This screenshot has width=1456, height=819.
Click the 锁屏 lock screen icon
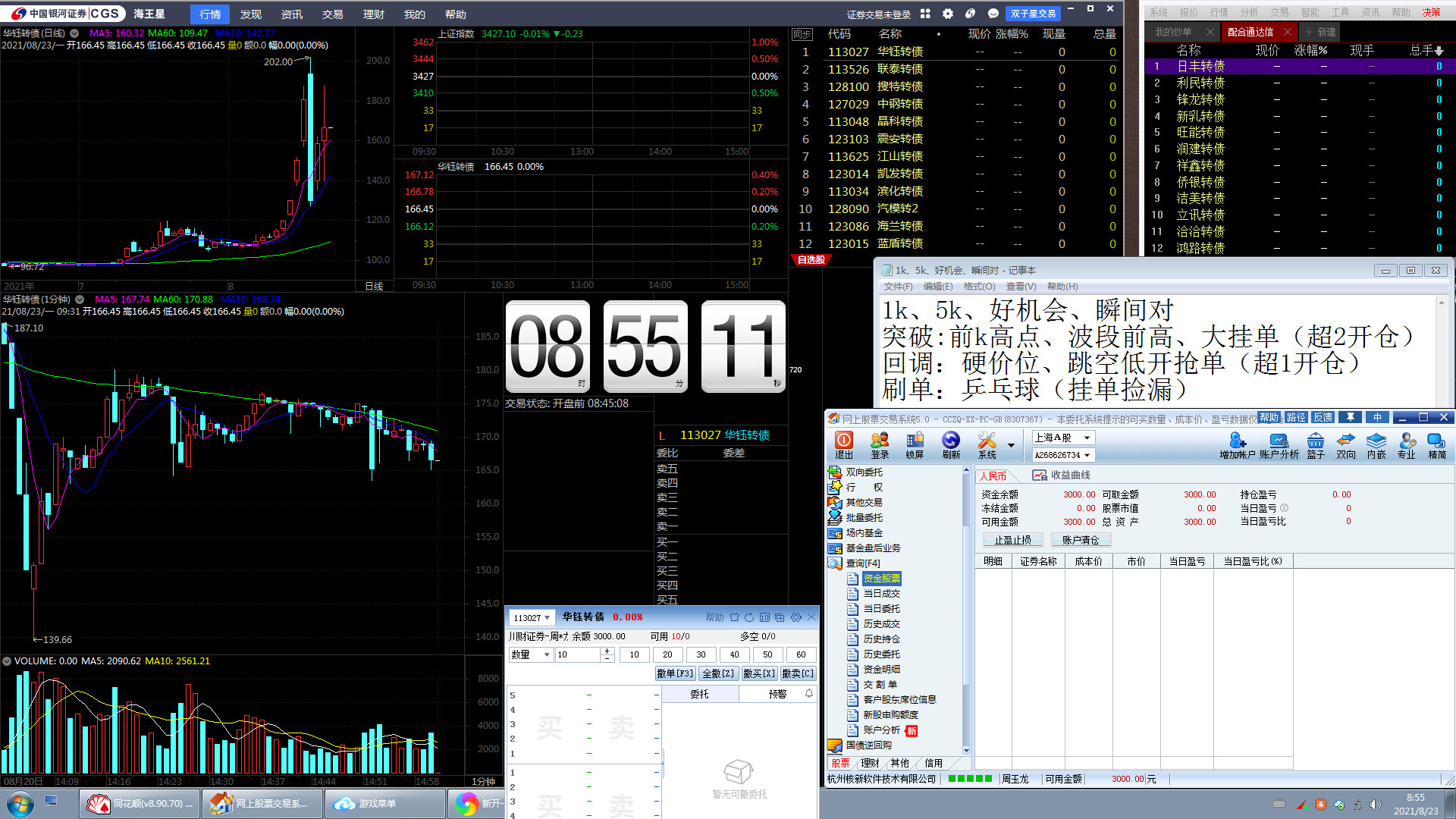[915, 445]
